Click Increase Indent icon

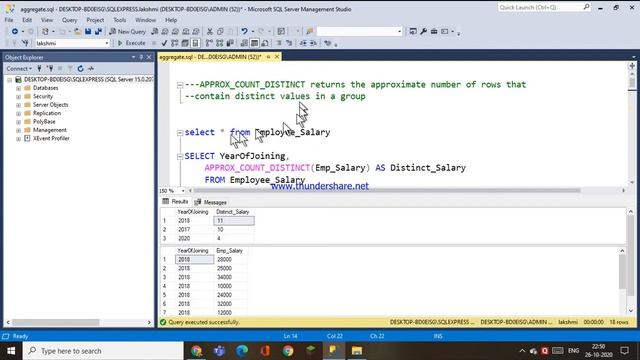pos(313,43)
